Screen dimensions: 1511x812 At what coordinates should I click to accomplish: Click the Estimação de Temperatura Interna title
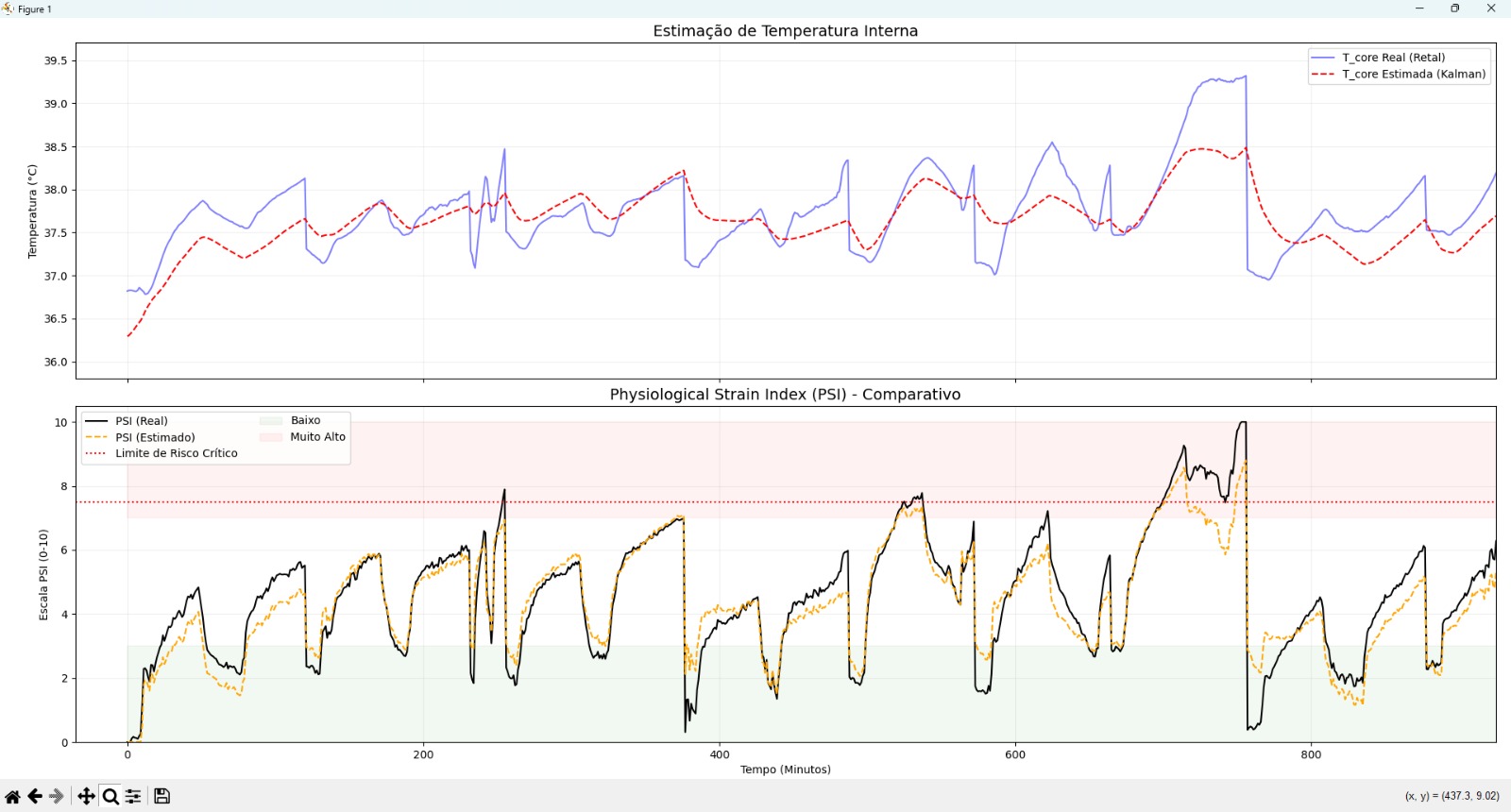[x=786, y=30]
